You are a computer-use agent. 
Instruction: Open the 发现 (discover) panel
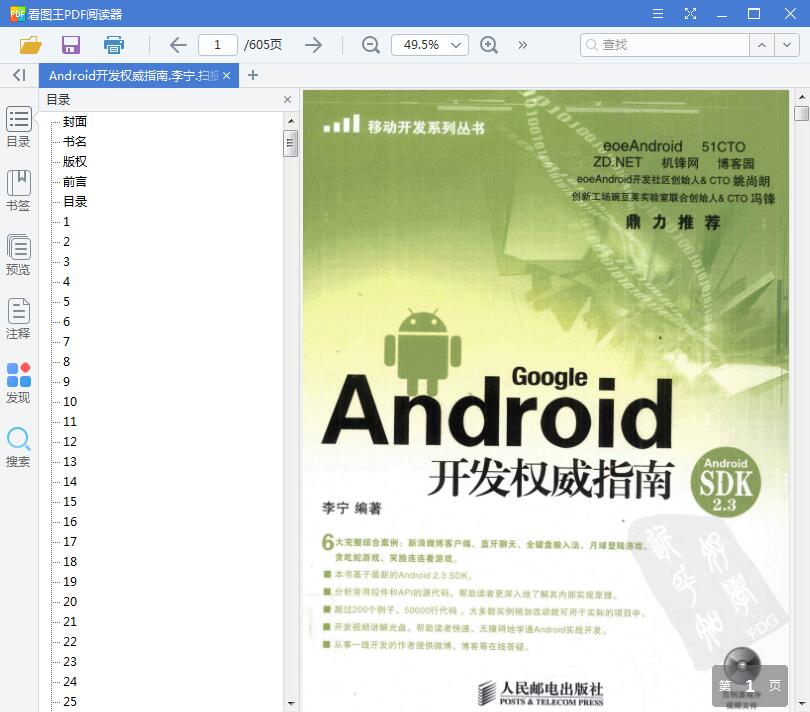tap(18, 382)
